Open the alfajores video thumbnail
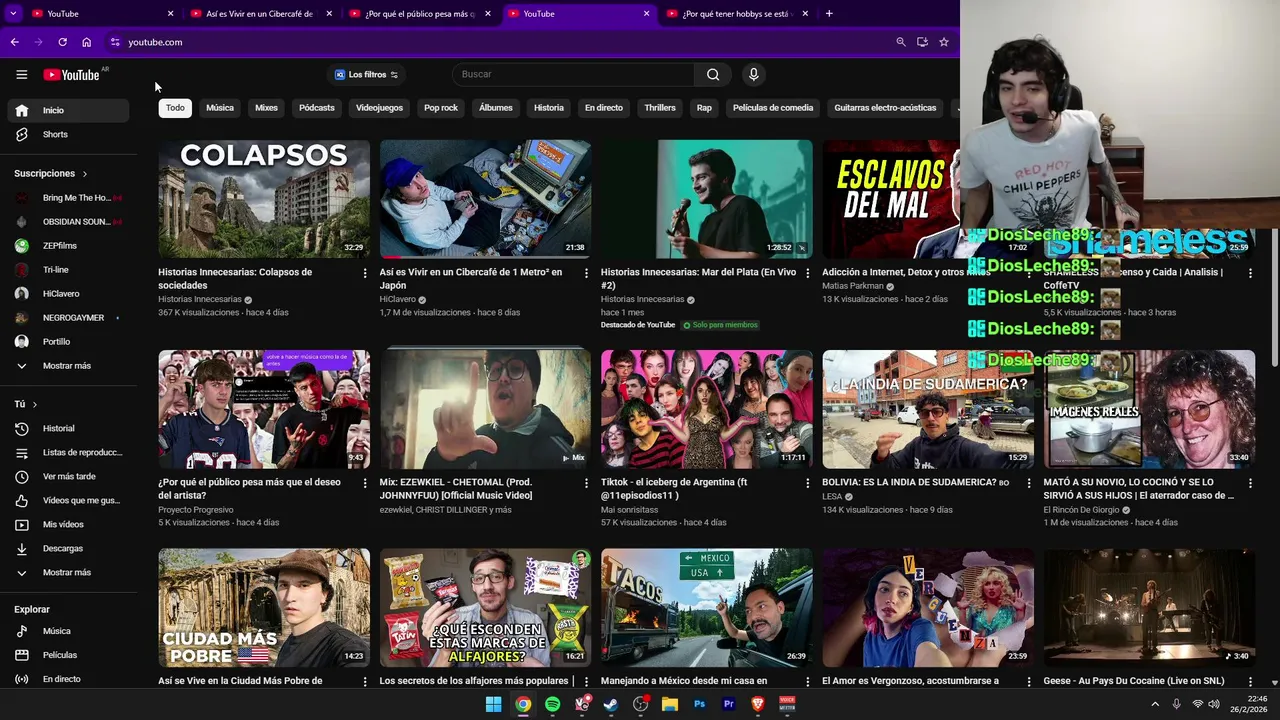The image size is (1280, 720). click(x=485, y=607)
